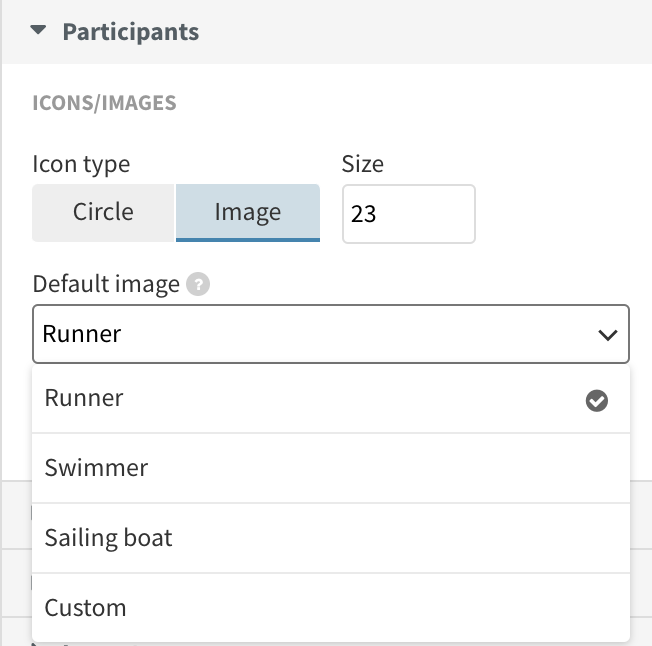Click the checkmark icon beside Runner
Image resolution: width=652 pixels, height=646 pixels.
click(597, 401)
